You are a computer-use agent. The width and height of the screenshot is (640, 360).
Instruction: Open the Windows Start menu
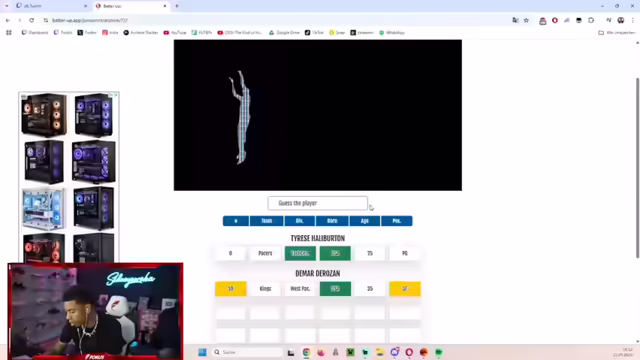coord(202,352)
